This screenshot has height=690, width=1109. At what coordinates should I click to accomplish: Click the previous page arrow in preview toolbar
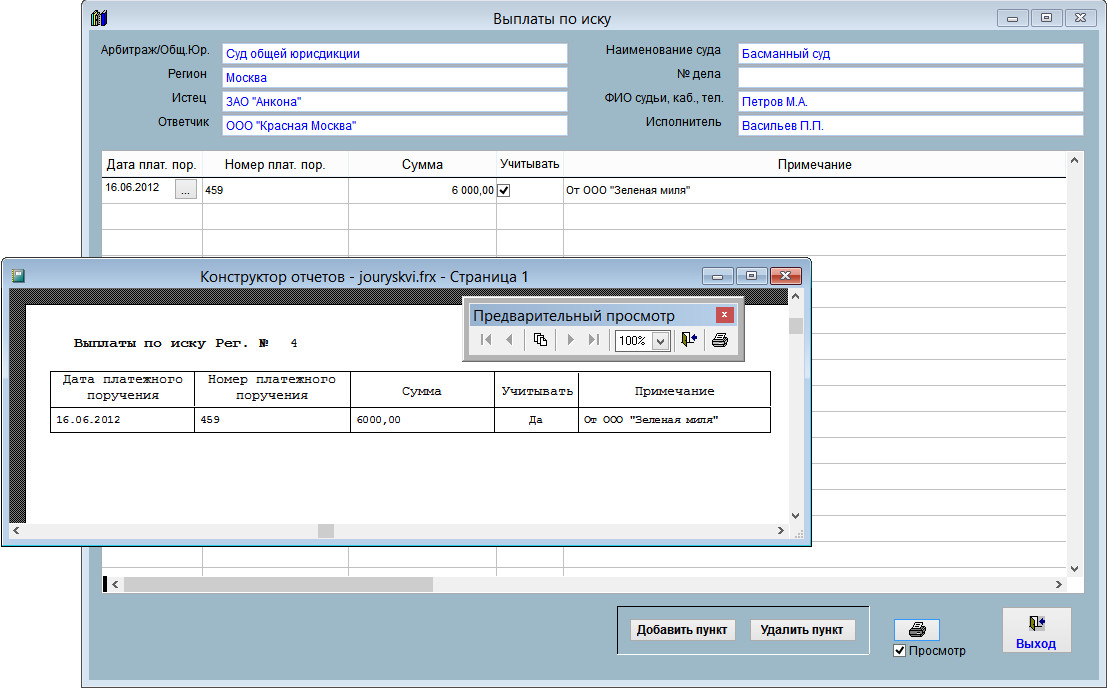pos(509,340)
